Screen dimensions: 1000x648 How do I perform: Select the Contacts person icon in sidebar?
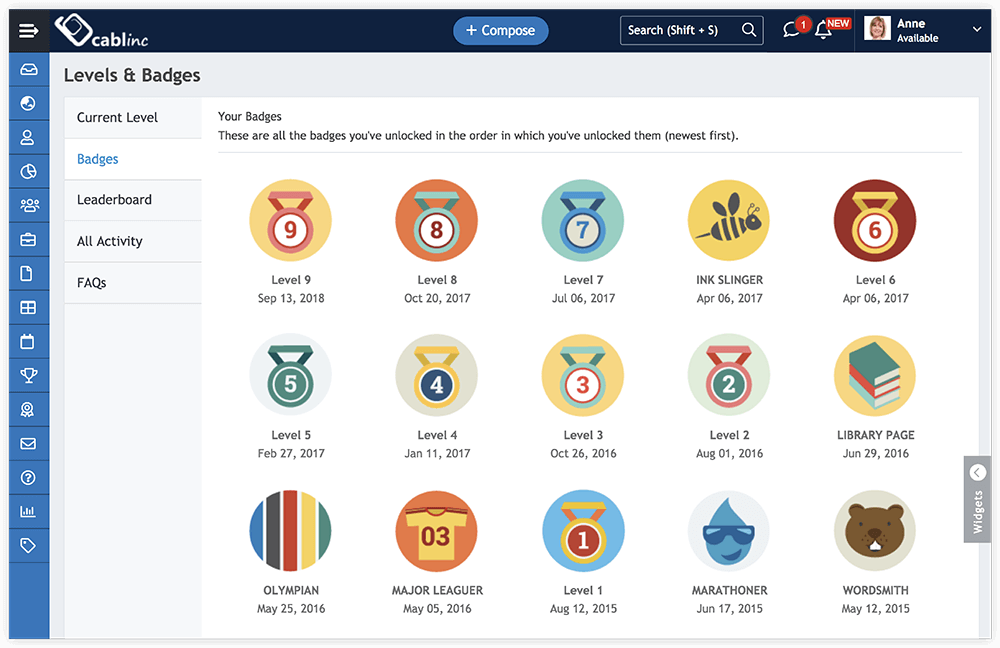pos(29,137)
